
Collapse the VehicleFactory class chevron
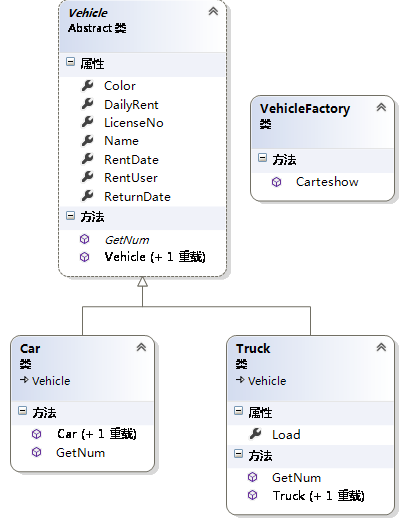[x=381, y=108]
